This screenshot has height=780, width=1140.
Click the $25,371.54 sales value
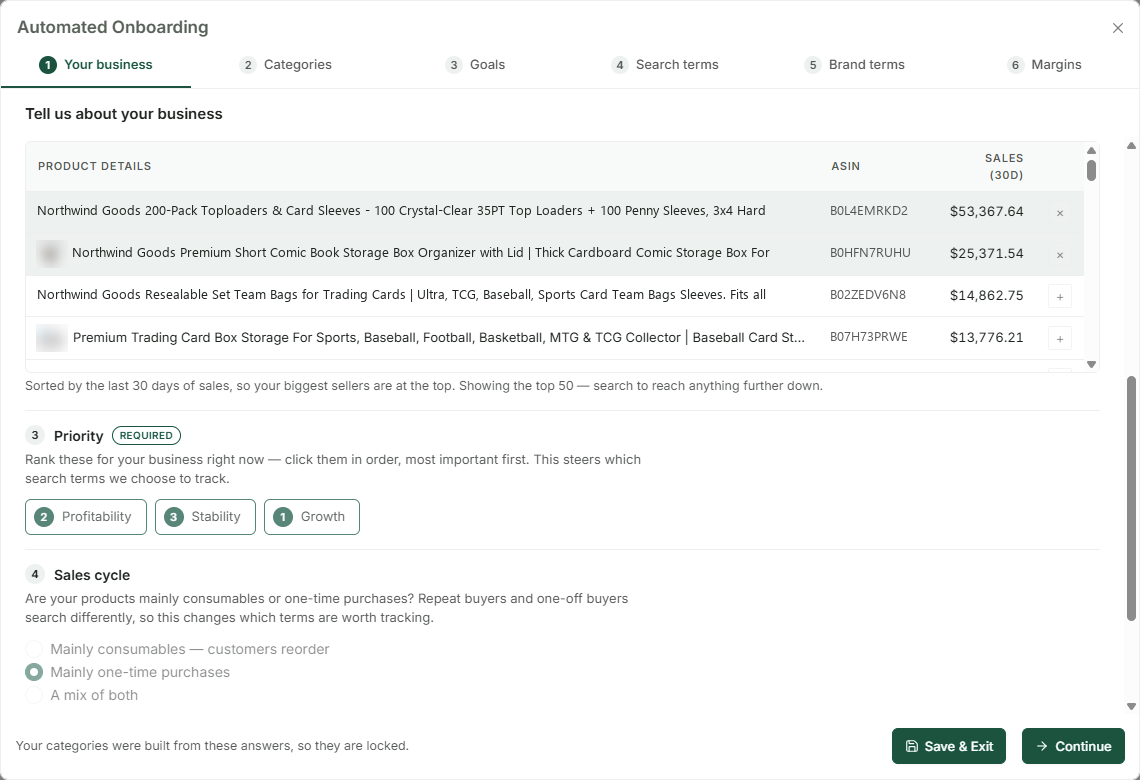[x=987, y=254]
